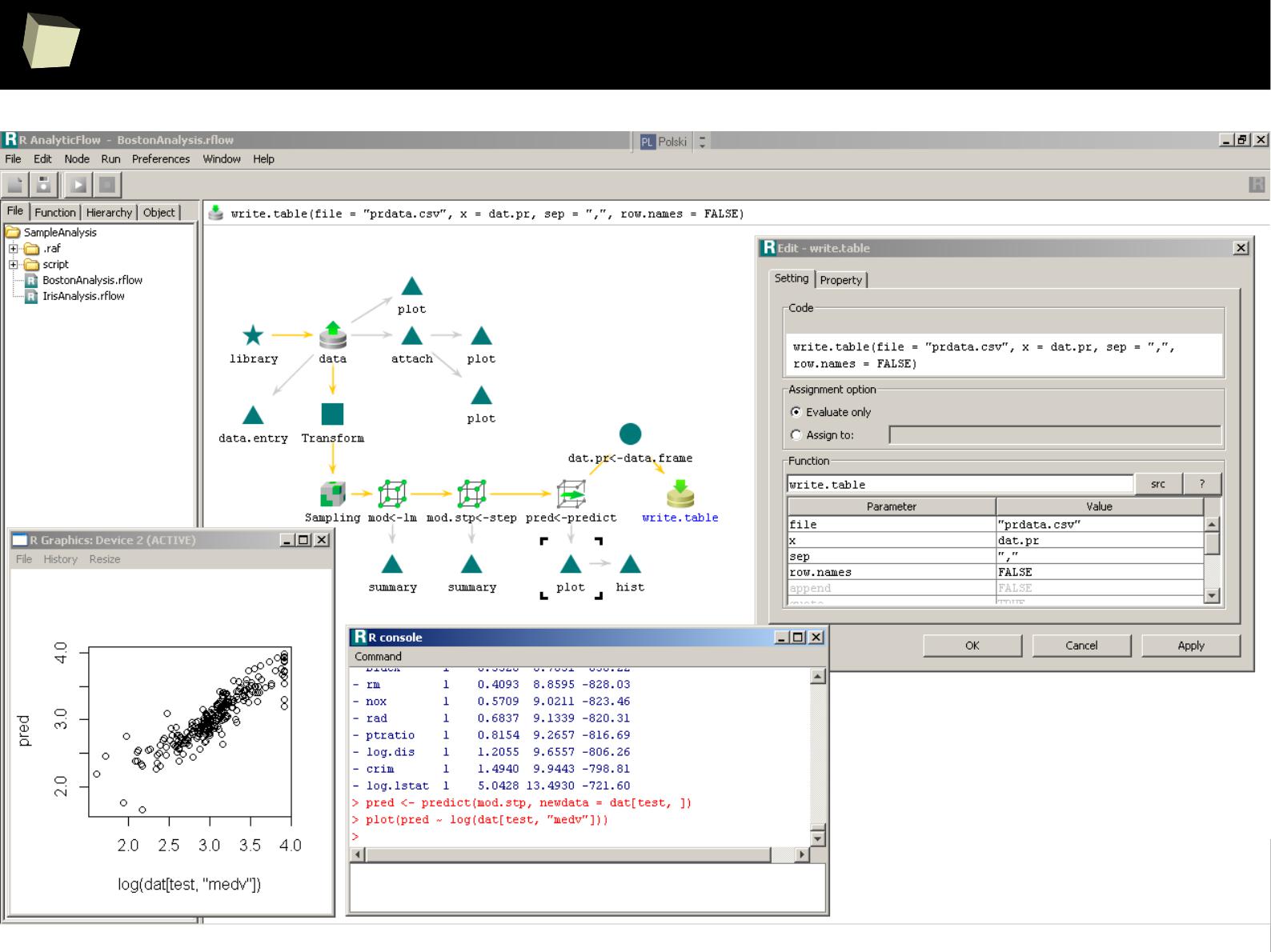Viewport: 1271px width, 952px height.
Task: Select the bracketed plot node beside hist
Action: pyautogui.click(x=571, y=564)
